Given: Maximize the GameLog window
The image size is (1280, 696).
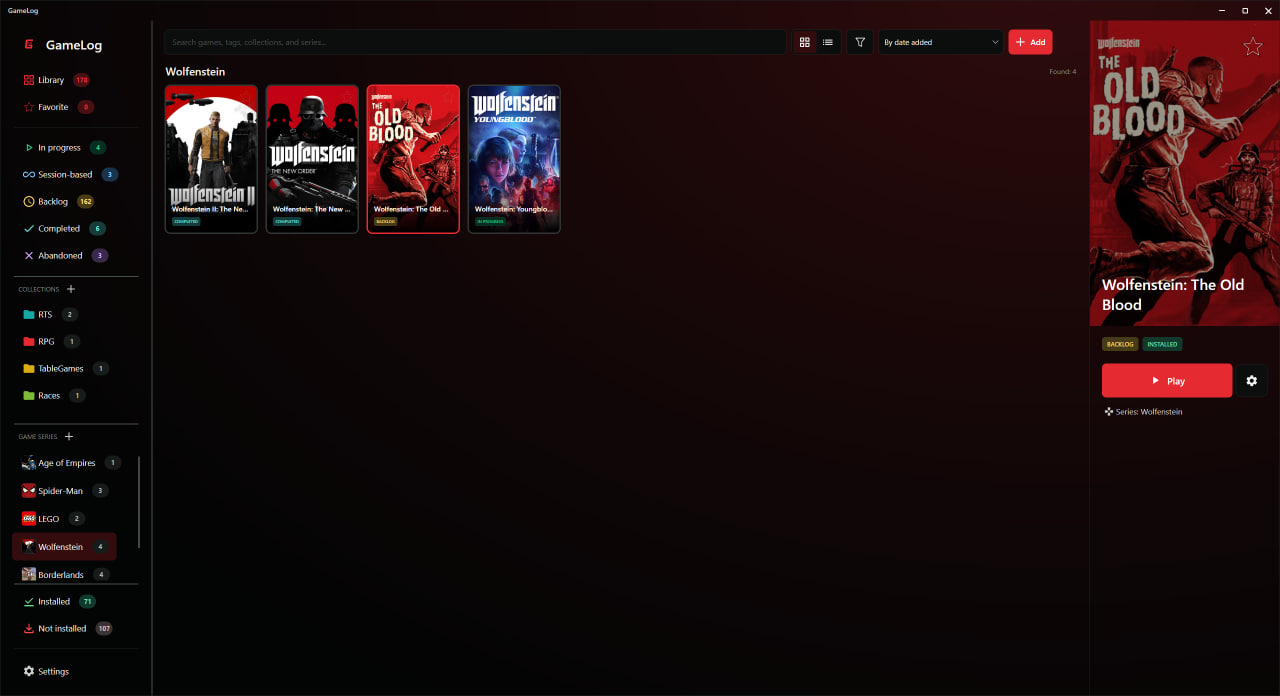Looking at the screenshot, I should pos(1245,10).
